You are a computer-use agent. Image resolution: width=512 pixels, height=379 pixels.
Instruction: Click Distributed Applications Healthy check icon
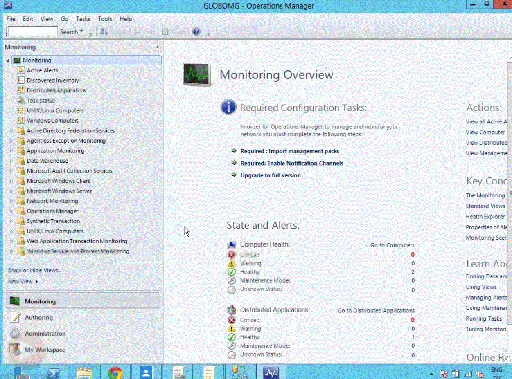(x=232, y=337)
